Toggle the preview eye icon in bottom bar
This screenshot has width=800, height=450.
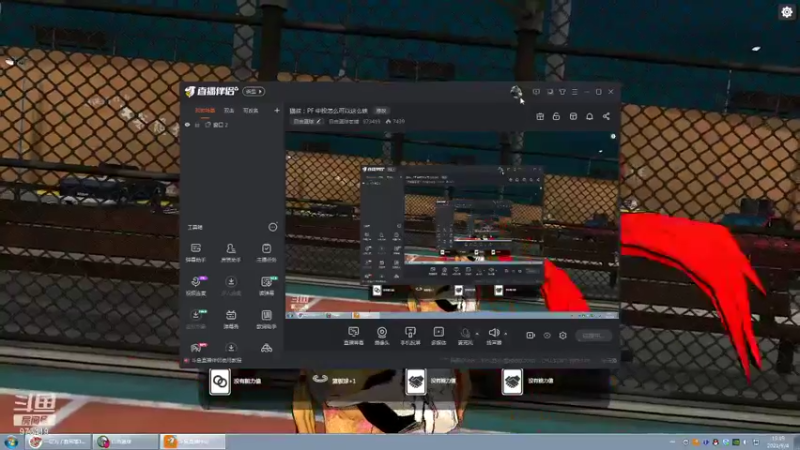coord(547,335)
